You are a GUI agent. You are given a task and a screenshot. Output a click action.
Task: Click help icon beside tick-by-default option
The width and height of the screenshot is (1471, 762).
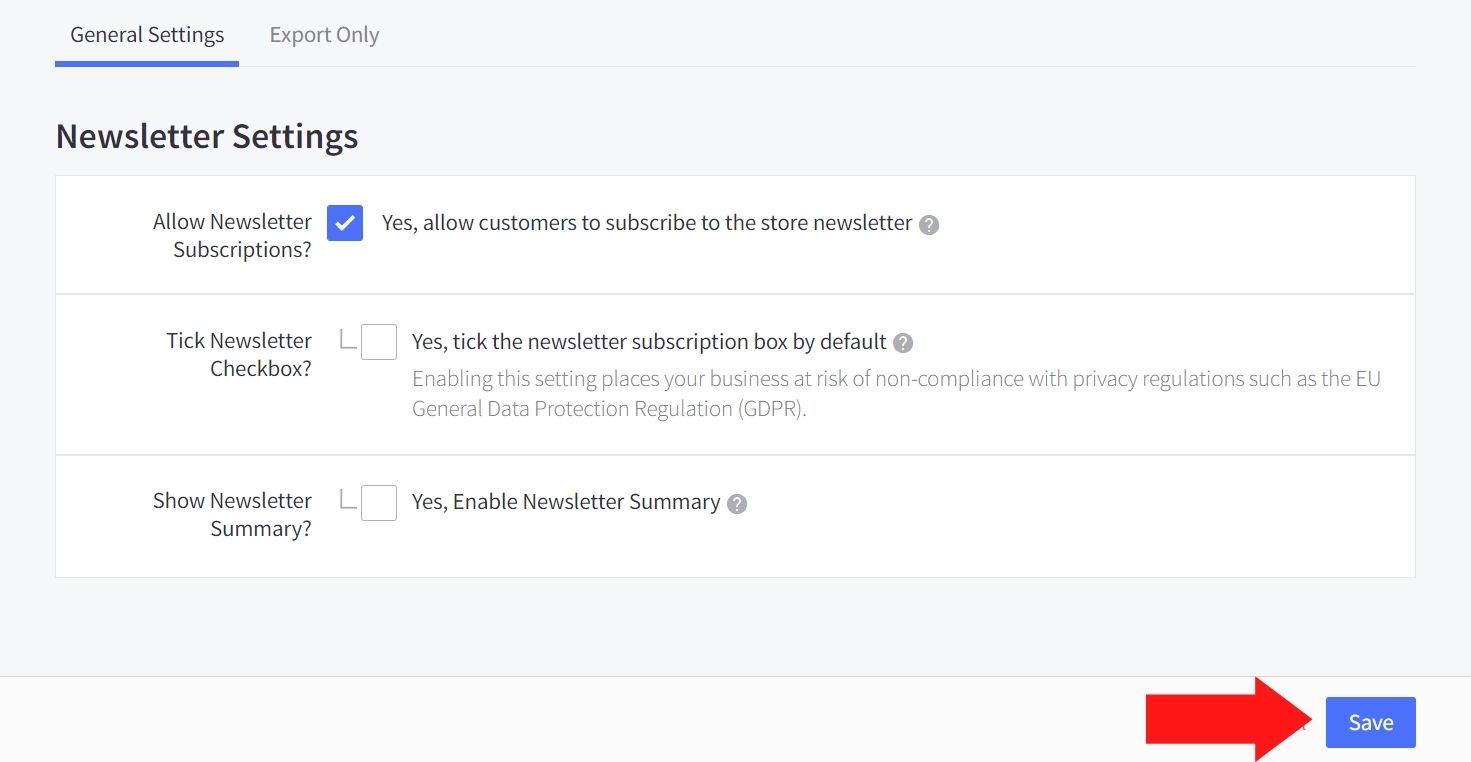[x=903, y=343]
